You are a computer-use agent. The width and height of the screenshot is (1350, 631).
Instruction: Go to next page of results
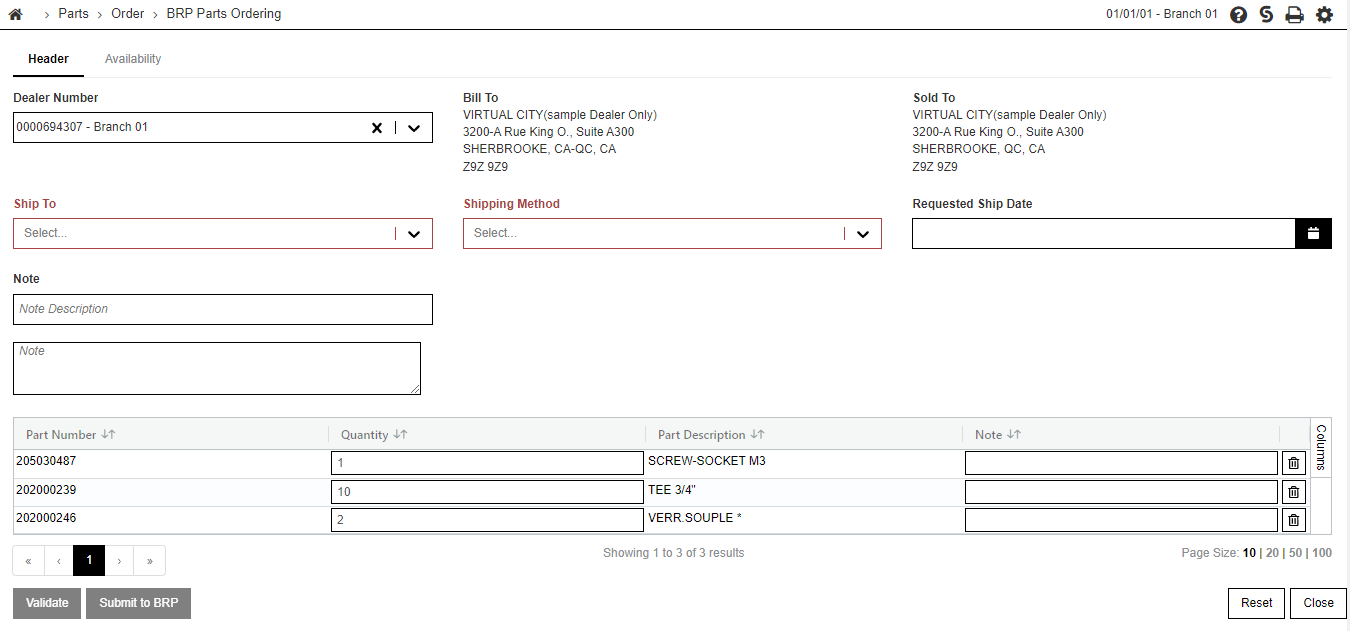click(119, 561)
